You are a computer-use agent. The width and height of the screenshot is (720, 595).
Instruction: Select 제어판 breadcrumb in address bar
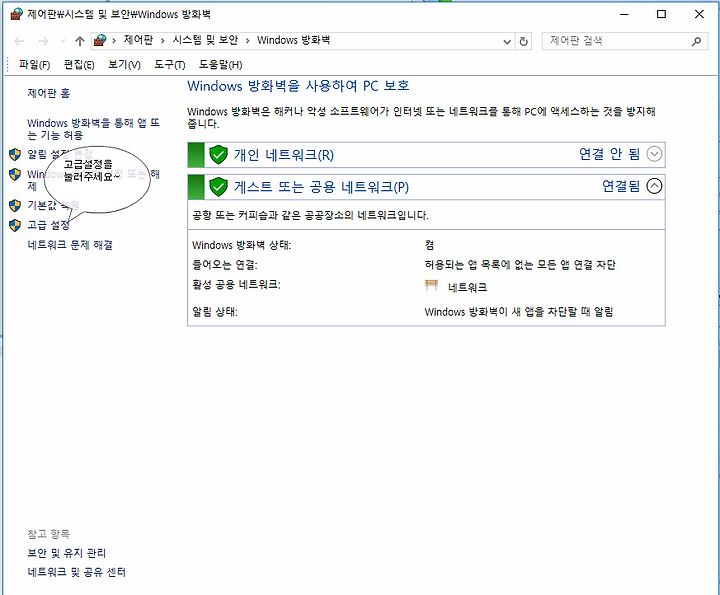[x=138, y=40]
